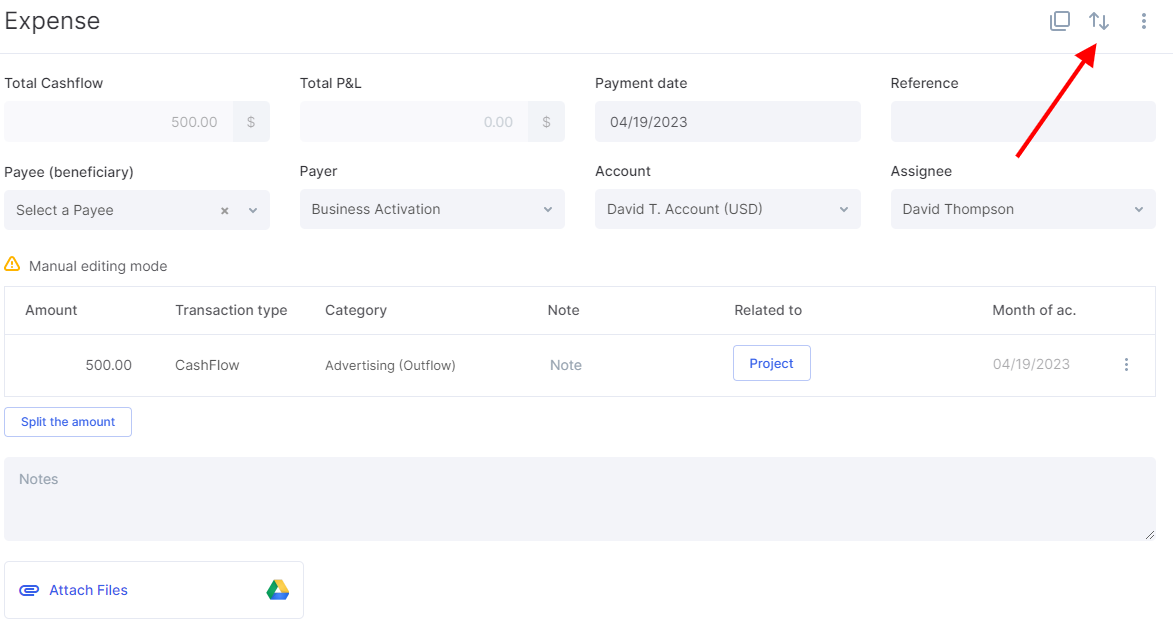Click into the Notes text area
The height and width of the screenshot is (632, 1173).
pyautogui.click(x=580, y=499)
